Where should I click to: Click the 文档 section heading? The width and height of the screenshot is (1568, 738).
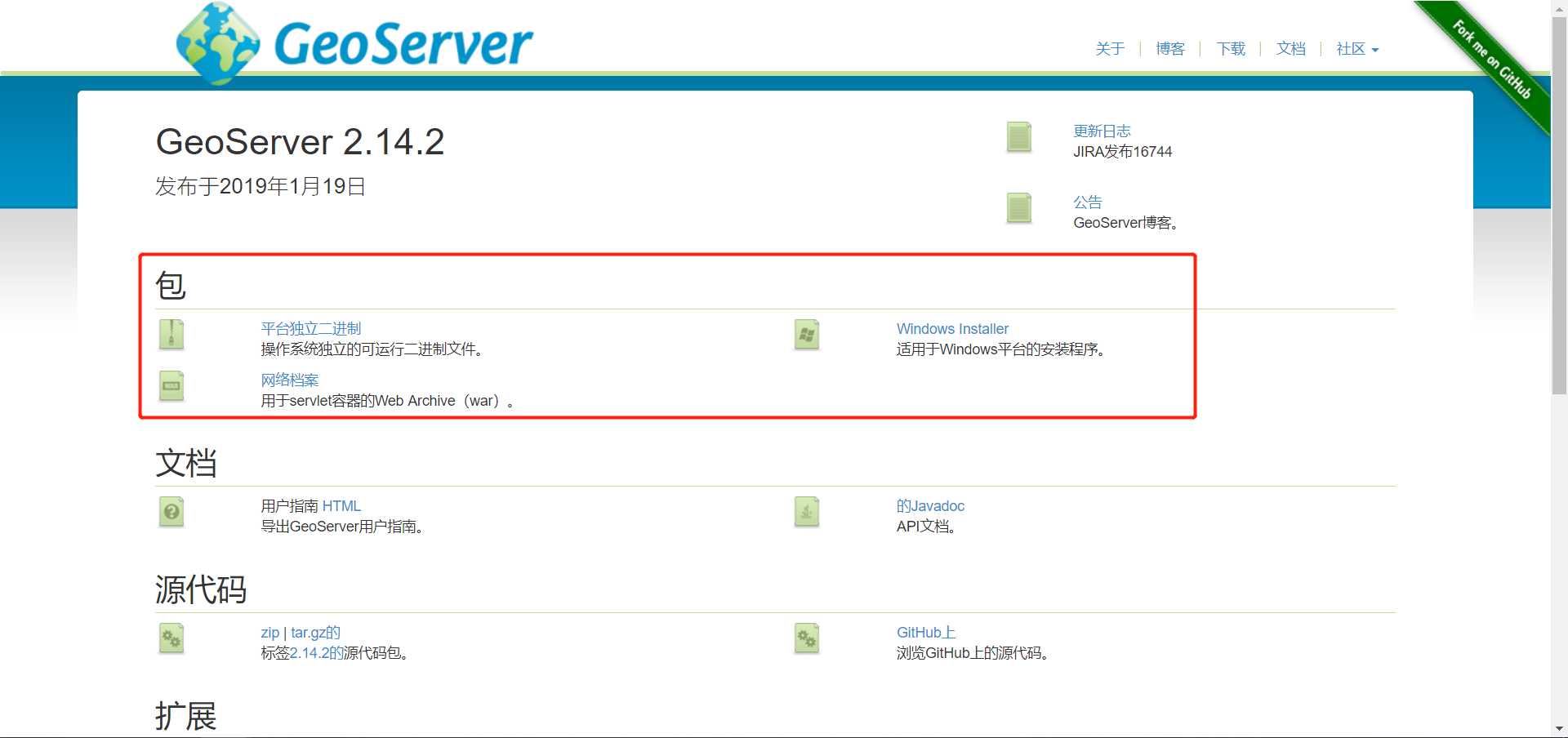pyautogui.click(x=186, y=463)
